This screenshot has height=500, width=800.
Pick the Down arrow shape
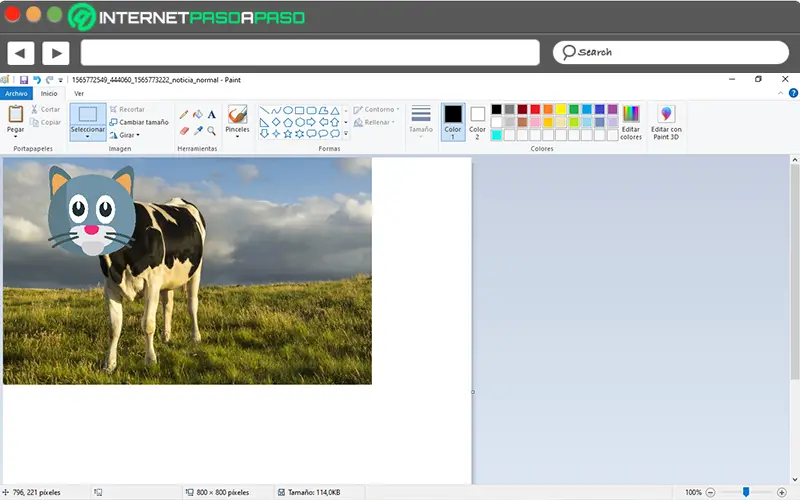(x=264, y=134)
